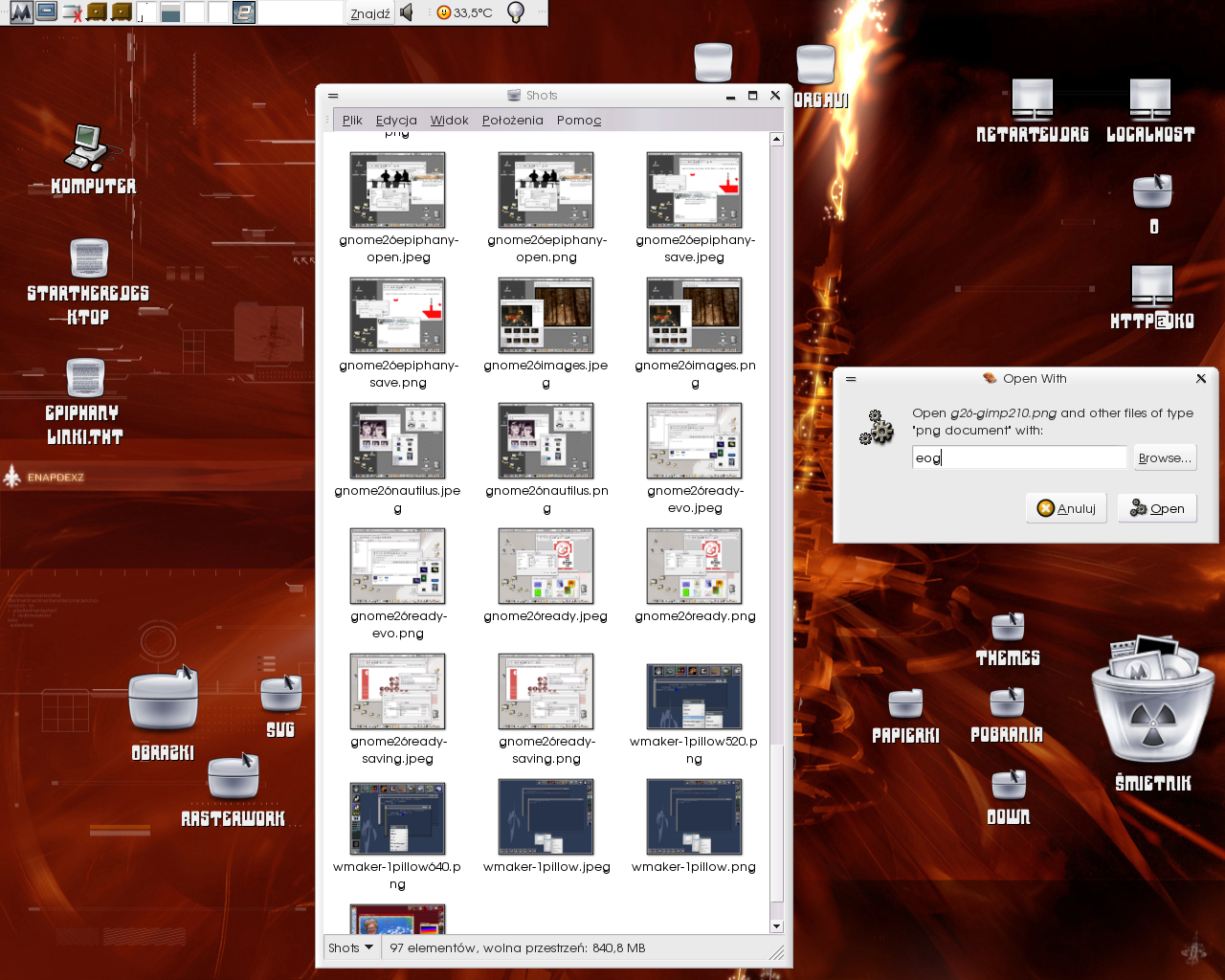Expand the Shots location dropdown in status bar
The height and width of the screenshot is (980, 1225).
(350, 947)
